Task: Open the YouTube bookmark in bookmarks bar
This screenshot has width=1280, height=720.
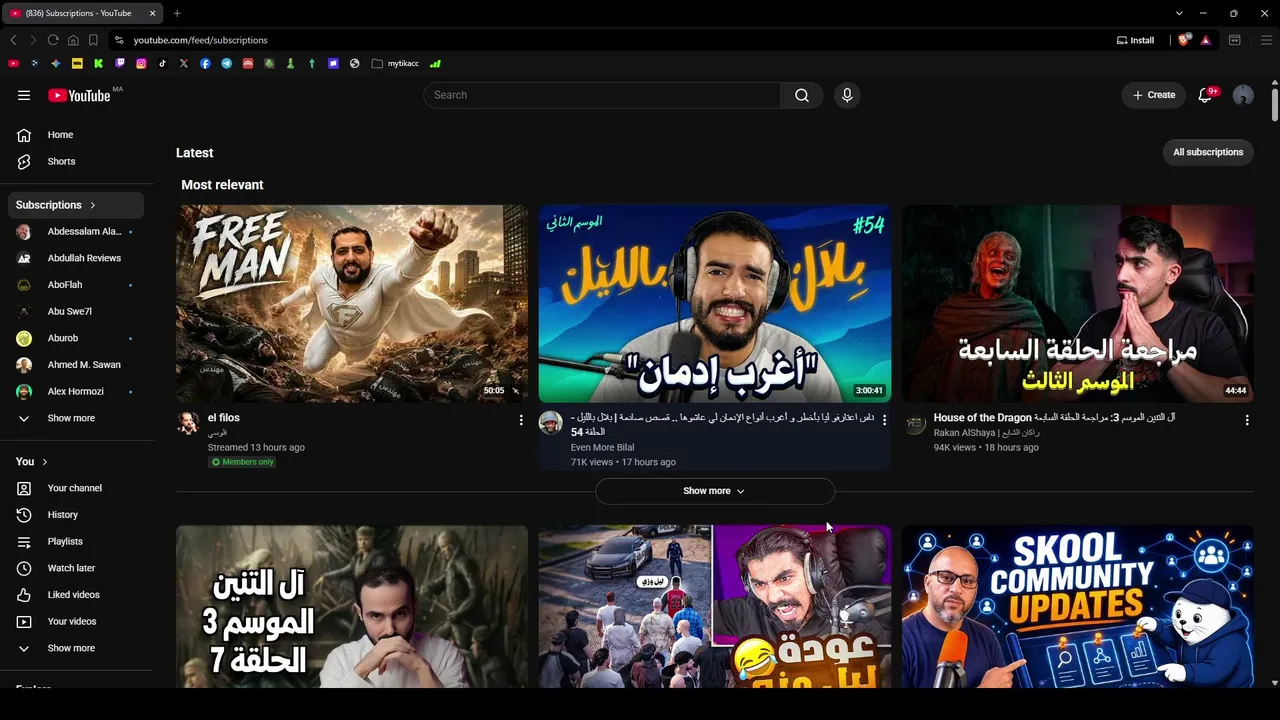Action: click(13, 63)
